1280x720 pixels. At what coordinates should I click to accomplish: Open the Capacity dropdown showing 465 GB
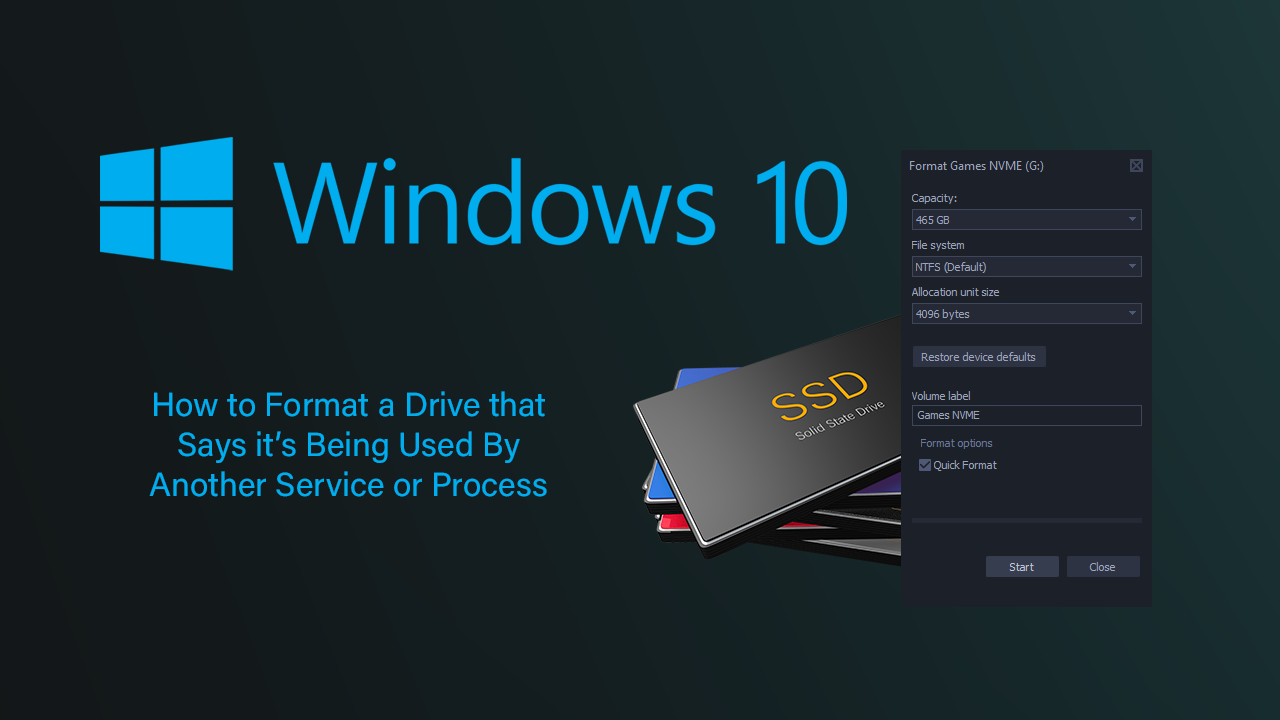pos(1026,219)
